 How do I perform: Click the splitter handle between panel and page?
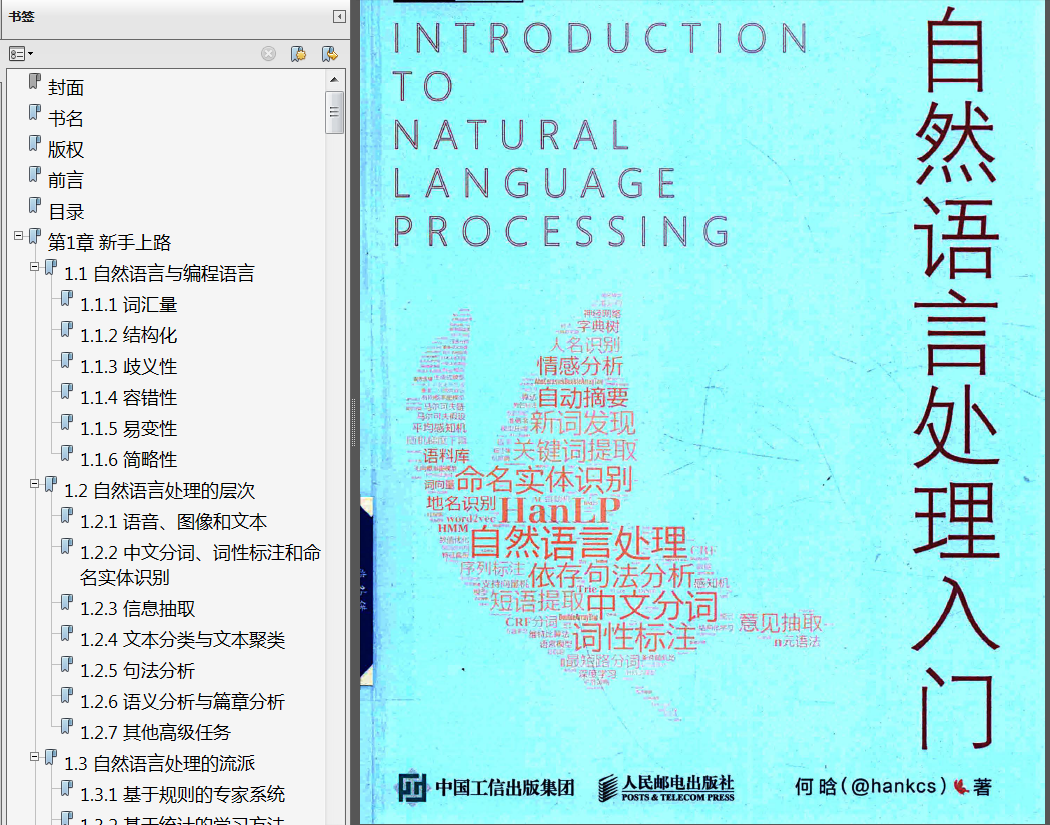pyautogui.click(x=354, y=422)
